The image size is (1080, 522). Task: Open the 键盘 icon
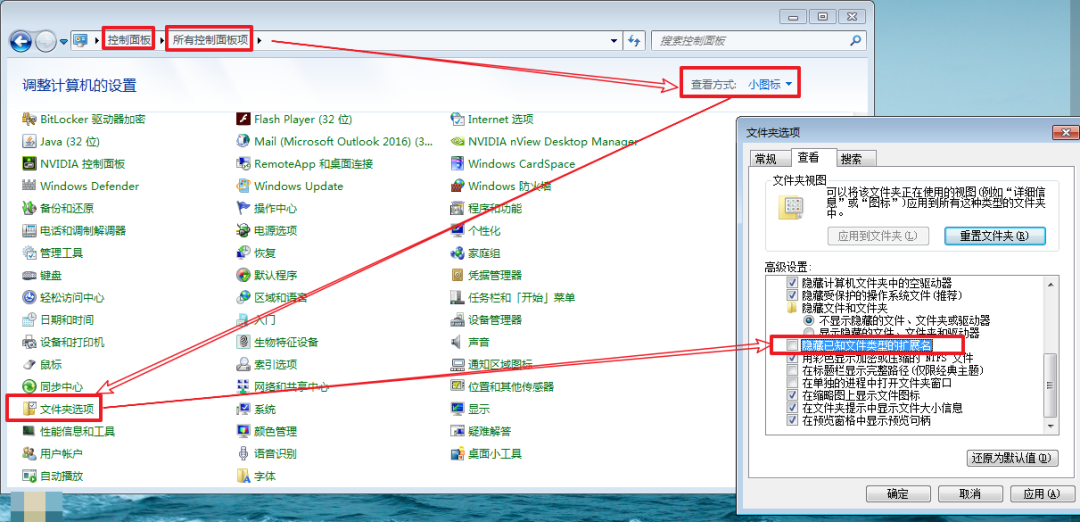[x=29, y=275]
